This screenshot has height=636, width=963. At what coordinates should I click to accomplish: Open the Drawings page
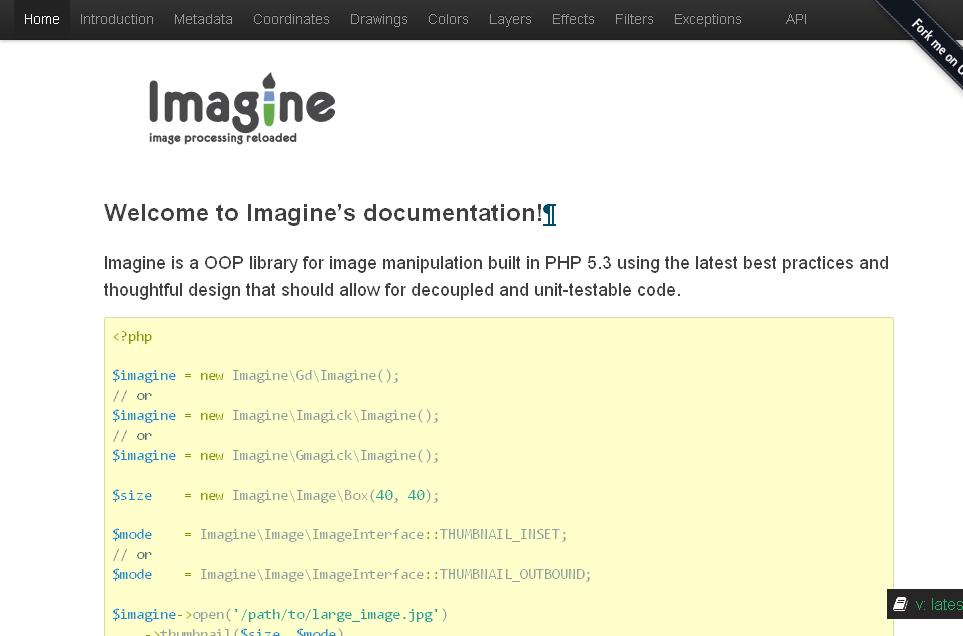tap(378, 19)
